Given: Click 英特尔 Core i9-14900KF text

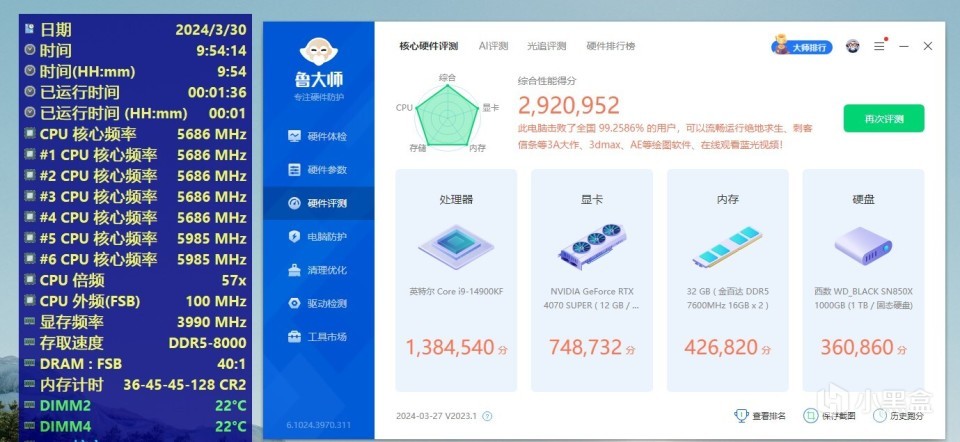Looking at the screenshot, I should click(x=456, y=291).
